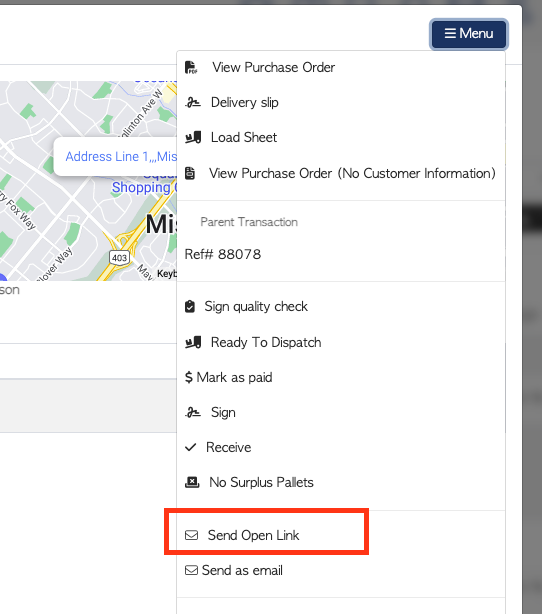
Task: Select Mark as paid menu entry
Action: 228,377
